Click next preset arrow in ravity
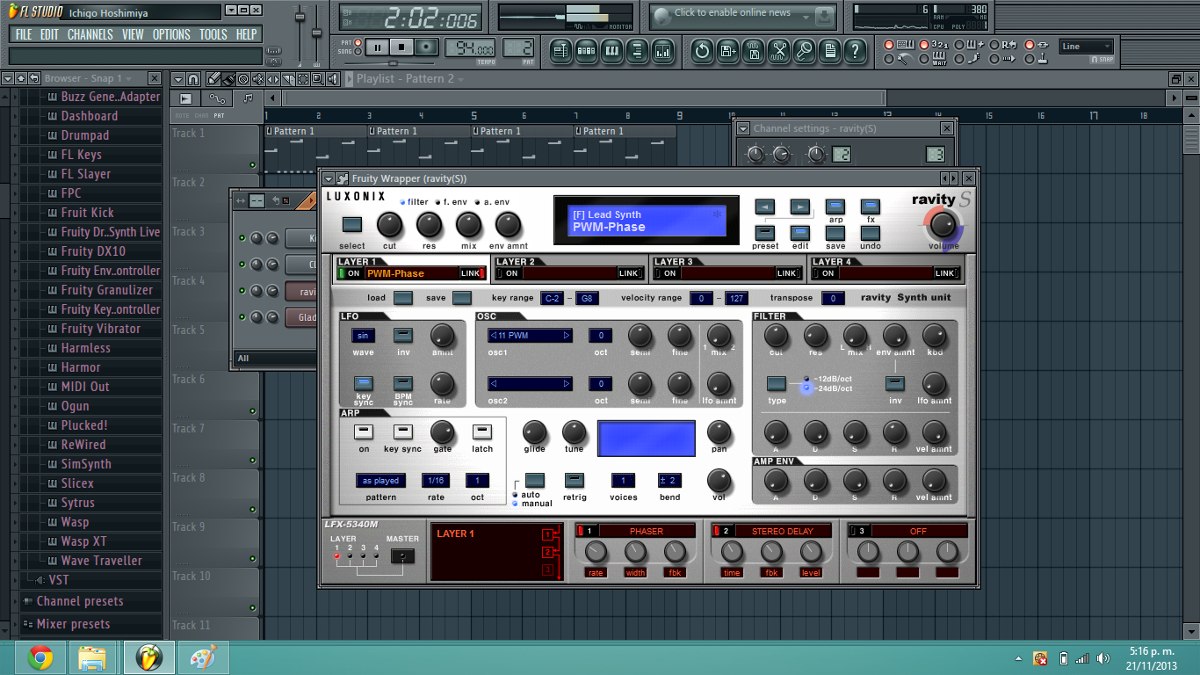The height and width of the screenshot is (675, 1200). pyautogui.click(x=800, y=206)
